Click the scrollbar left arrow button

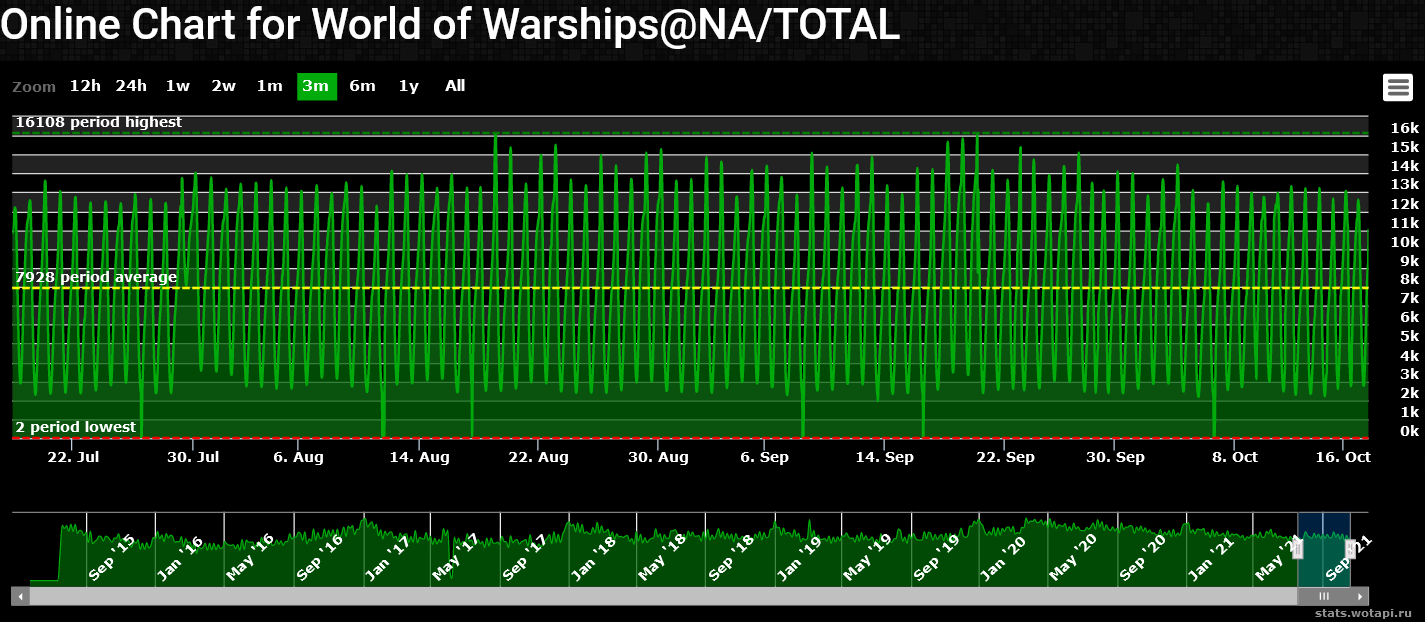tap(20, 596)
